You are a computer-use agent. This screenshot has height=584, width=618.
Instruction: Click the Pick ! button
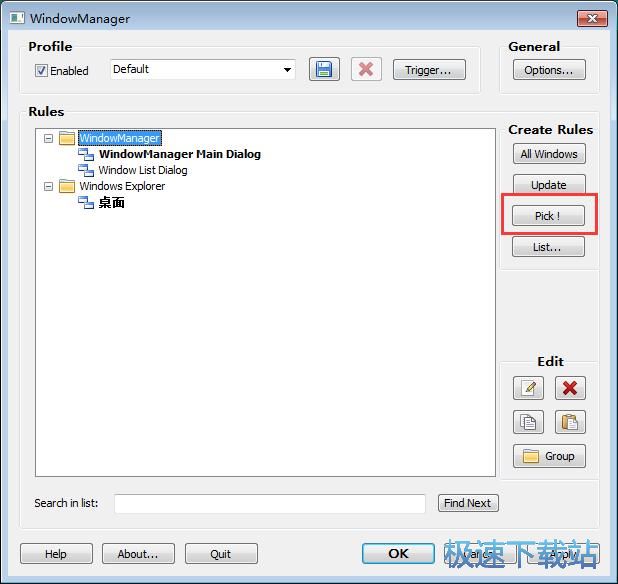click(548, 216)
